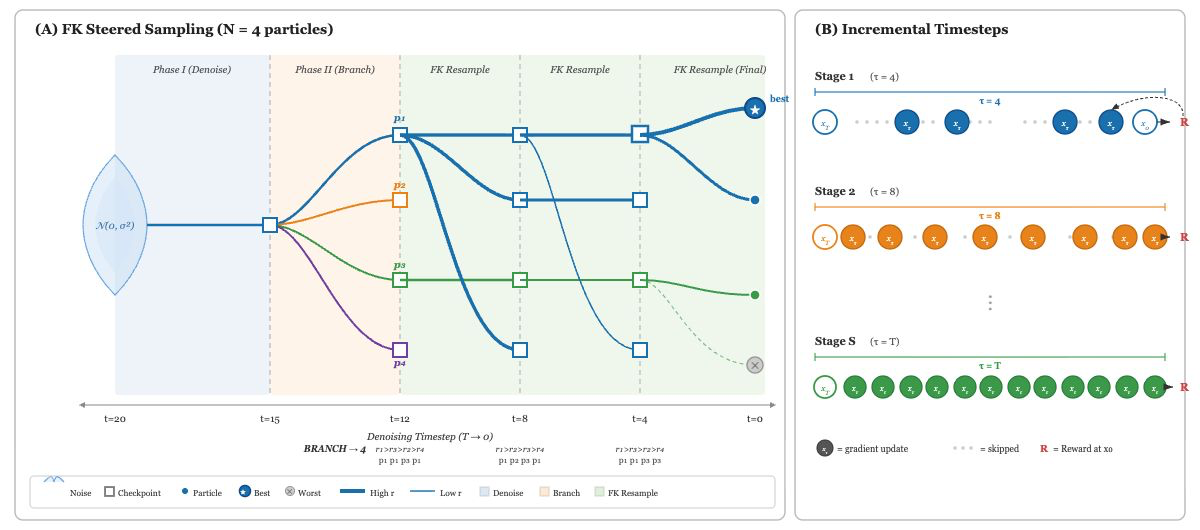Select the p1 checkpoint square at t=12
The image size is (1200, 530).
[x=400, y=134]
